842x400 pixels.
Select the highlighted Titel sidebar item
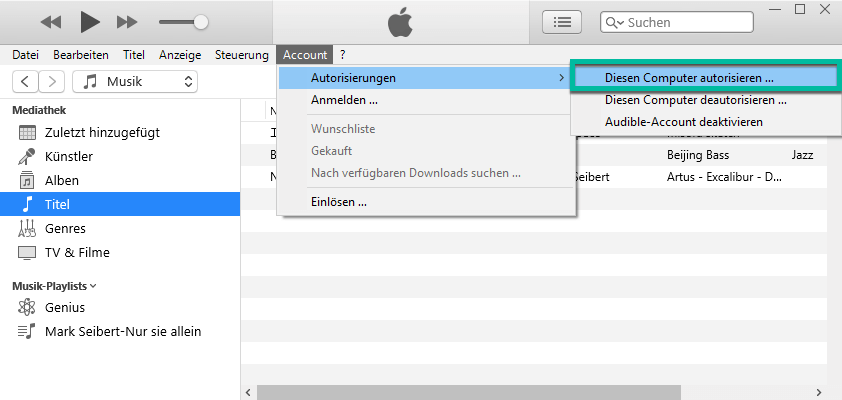pyautogui.click(x=120, y=204)
